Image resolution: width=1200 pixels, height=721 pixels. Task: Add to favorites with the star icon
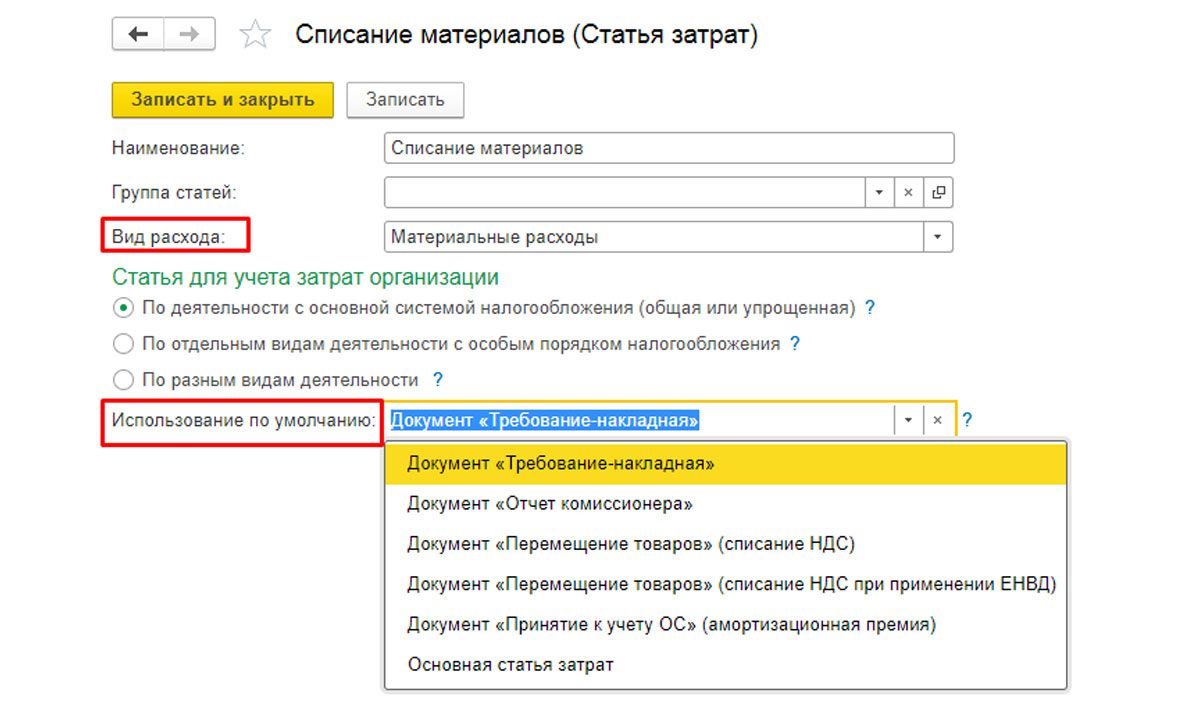(x=256, y=36)
